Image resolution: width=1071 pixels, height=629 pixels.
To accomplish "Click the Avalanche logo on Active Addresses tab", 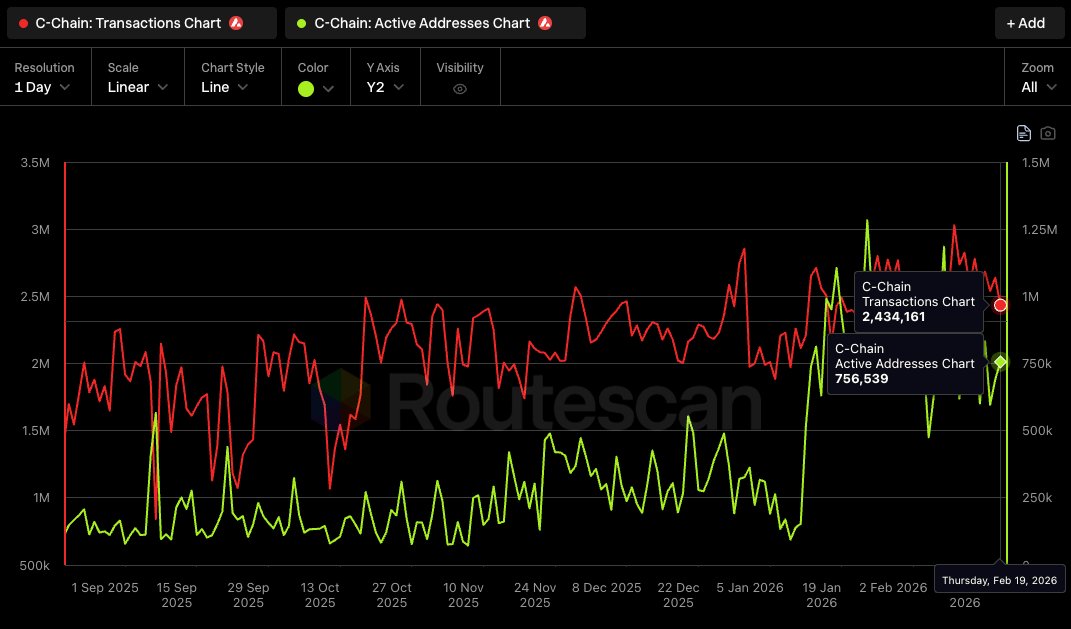I will 545,23.
